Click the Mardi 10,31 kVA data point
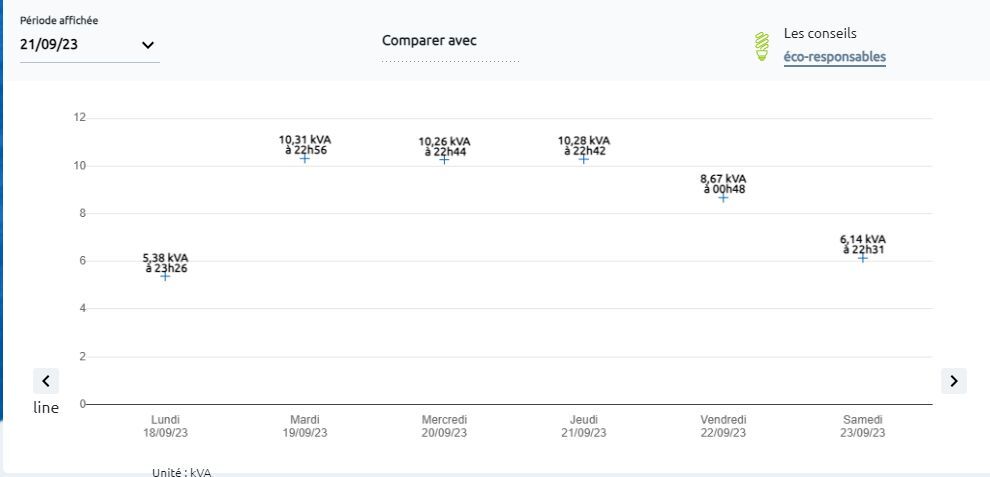Viewport: 990px width, 477px height. [x=305, y=158]
